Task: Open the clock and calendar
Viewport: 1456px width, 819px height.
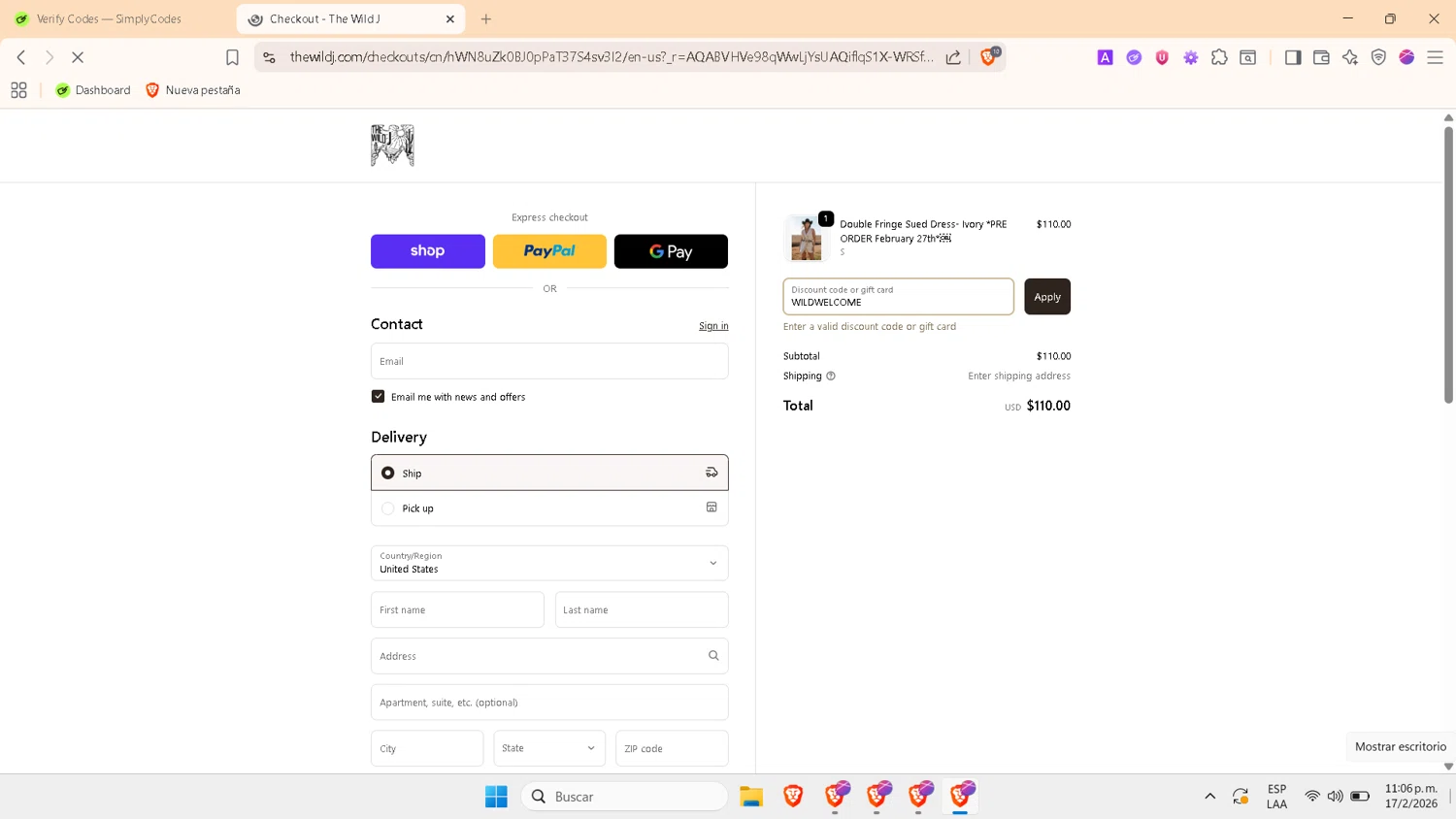Action: (1411, 797)
